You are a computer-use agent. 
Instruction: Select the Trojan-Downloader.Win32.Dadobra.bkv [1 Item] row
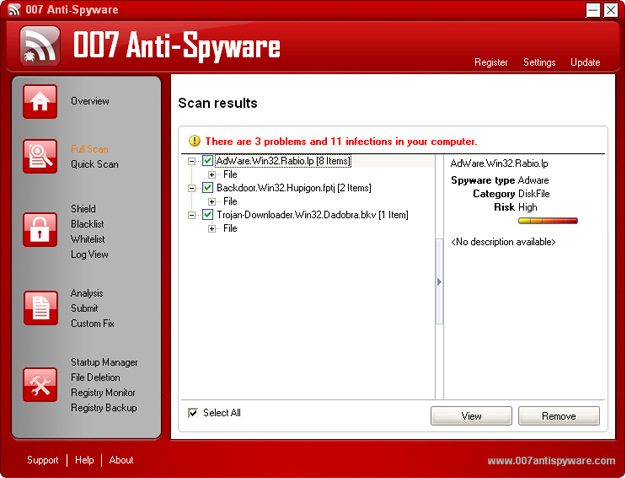(x=312, y=215)
